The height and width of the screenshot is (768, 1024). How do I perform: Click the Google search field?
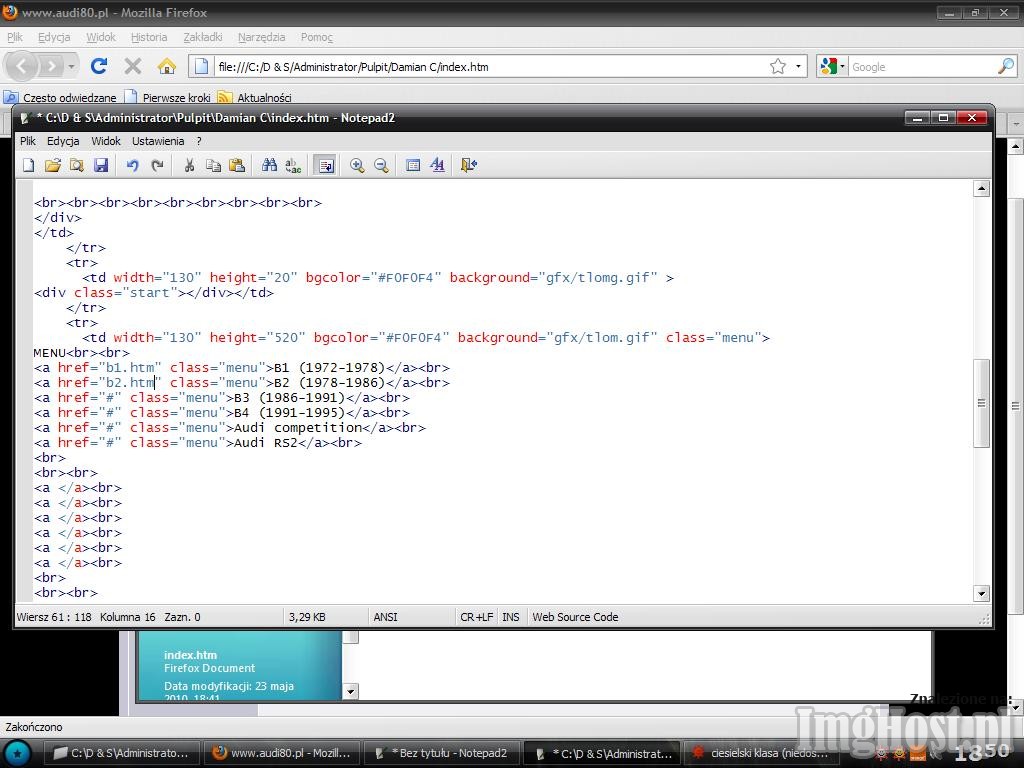point(922,67)
